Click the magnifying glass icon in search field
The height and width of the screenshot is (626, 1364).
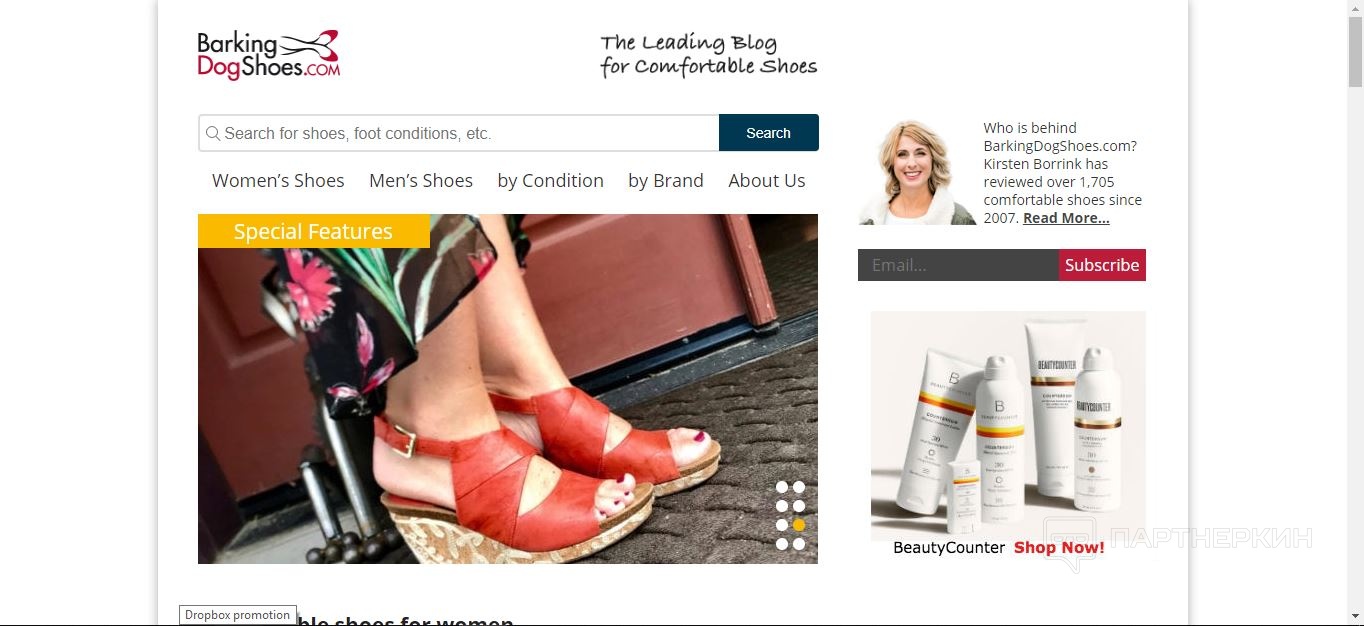[x=213, y=133]
